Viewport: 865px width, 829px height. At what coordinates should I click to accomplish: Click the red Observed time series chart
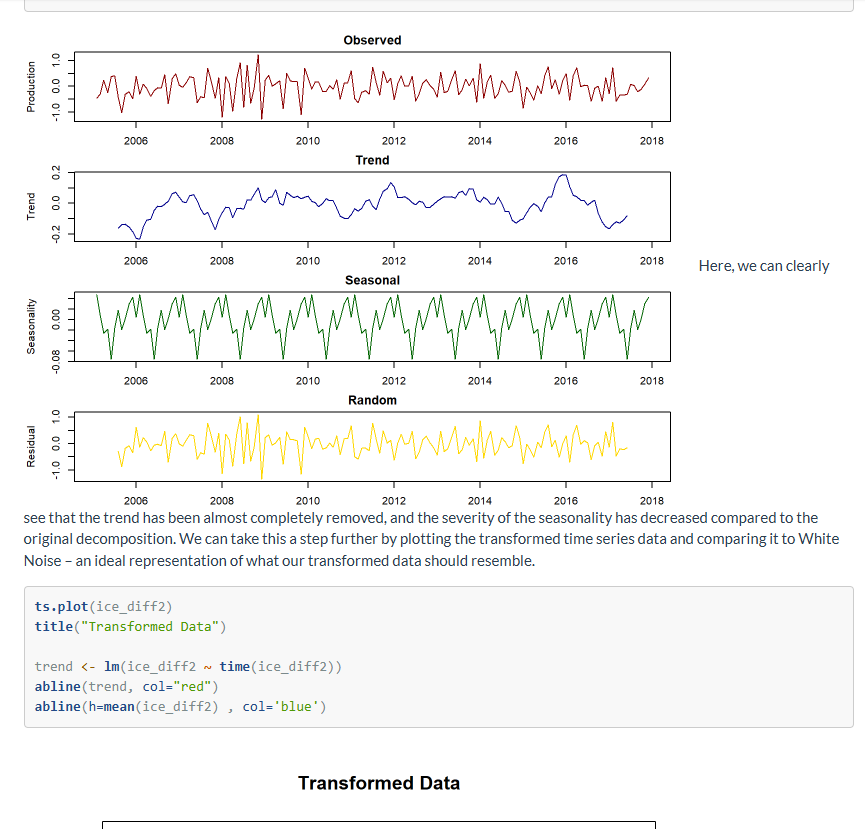point(372,86)
